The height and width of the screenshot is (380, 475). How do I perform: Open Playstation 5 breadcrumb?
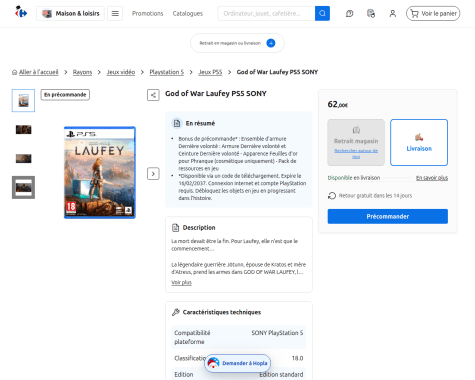click(167, 72)
